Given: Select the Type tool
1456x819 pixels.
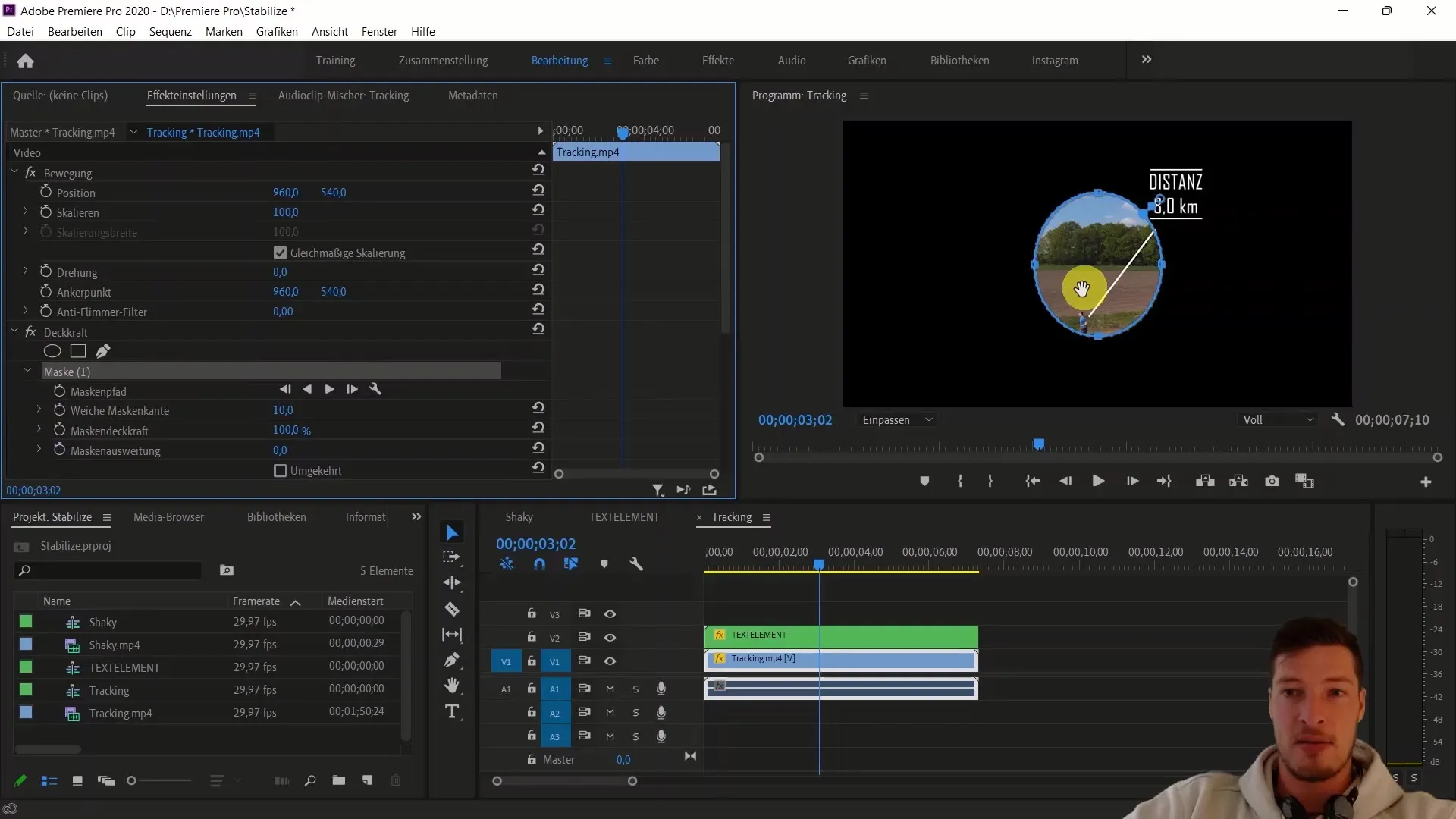Looking at the screenshot, I should [x=452, y=711].
